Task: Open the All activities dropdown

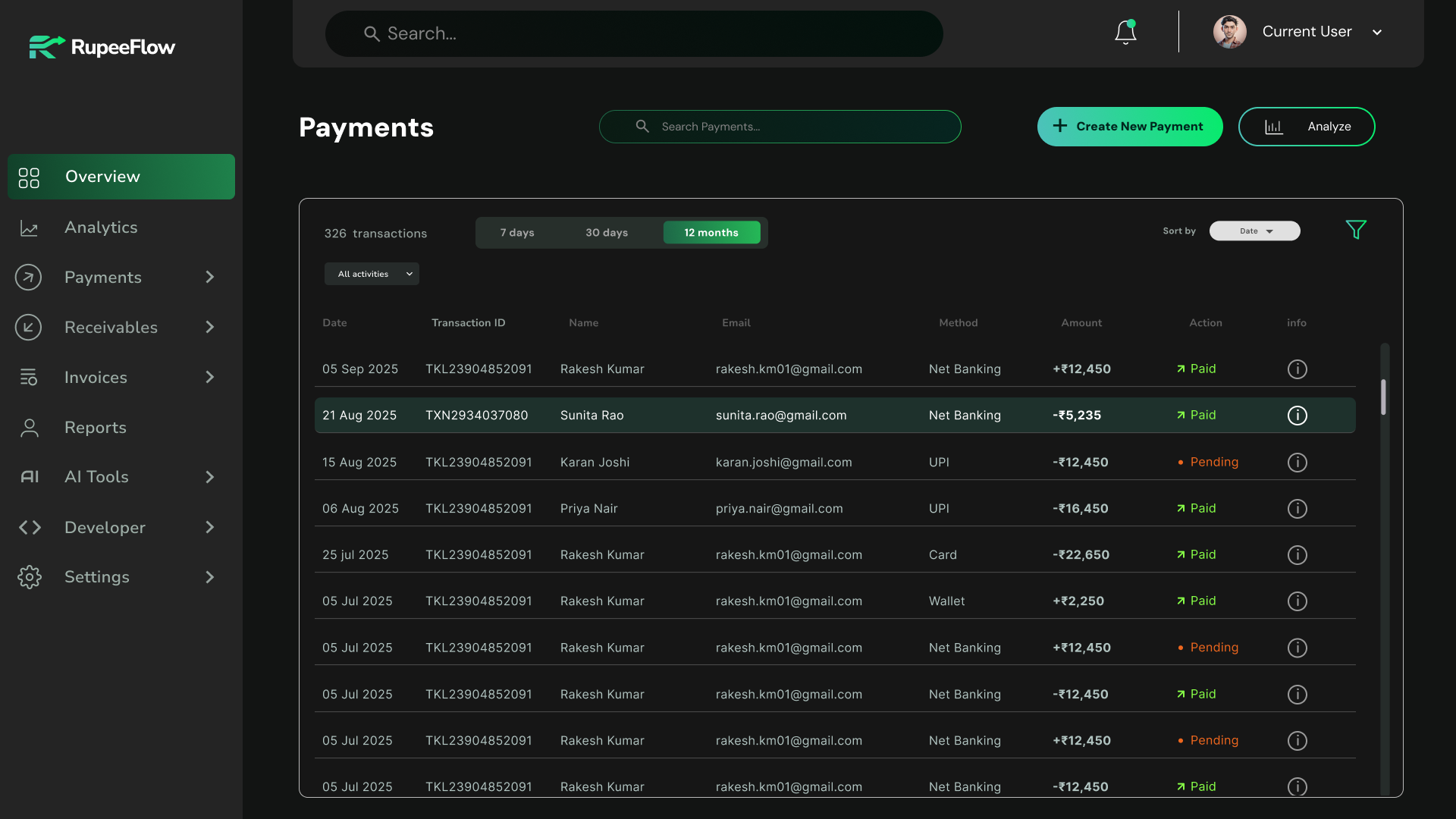Action: click(372, 274)
